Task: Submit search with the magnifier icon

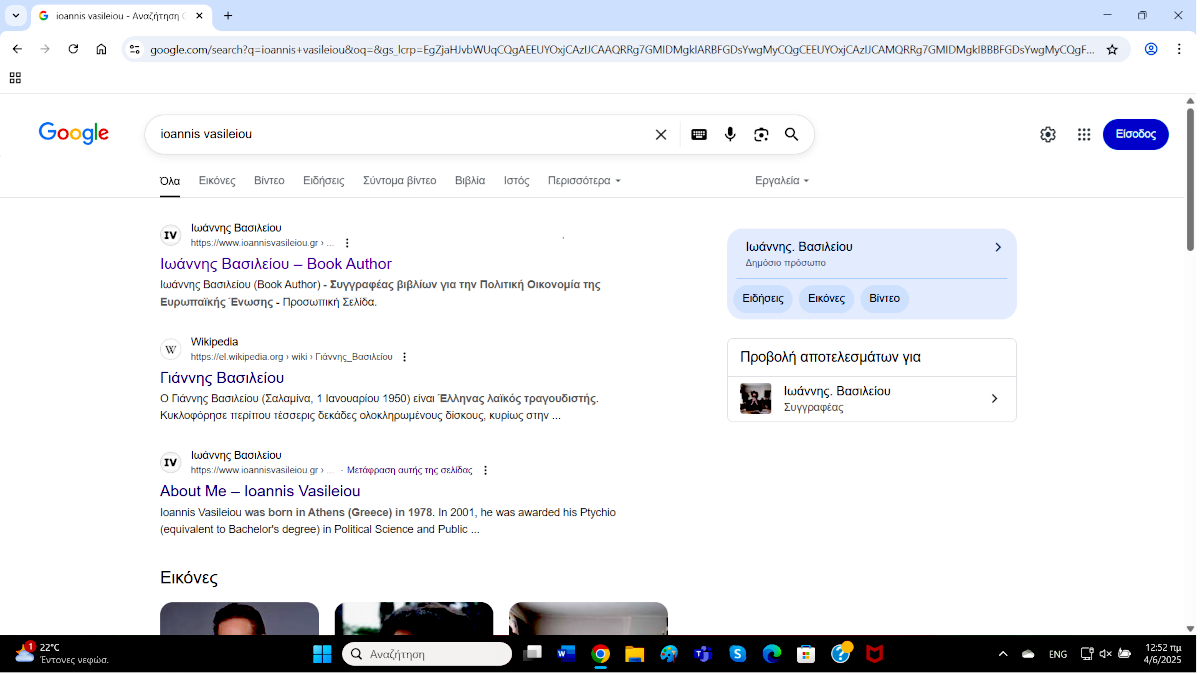Action: pyautogui.click(x=791, y=134)
